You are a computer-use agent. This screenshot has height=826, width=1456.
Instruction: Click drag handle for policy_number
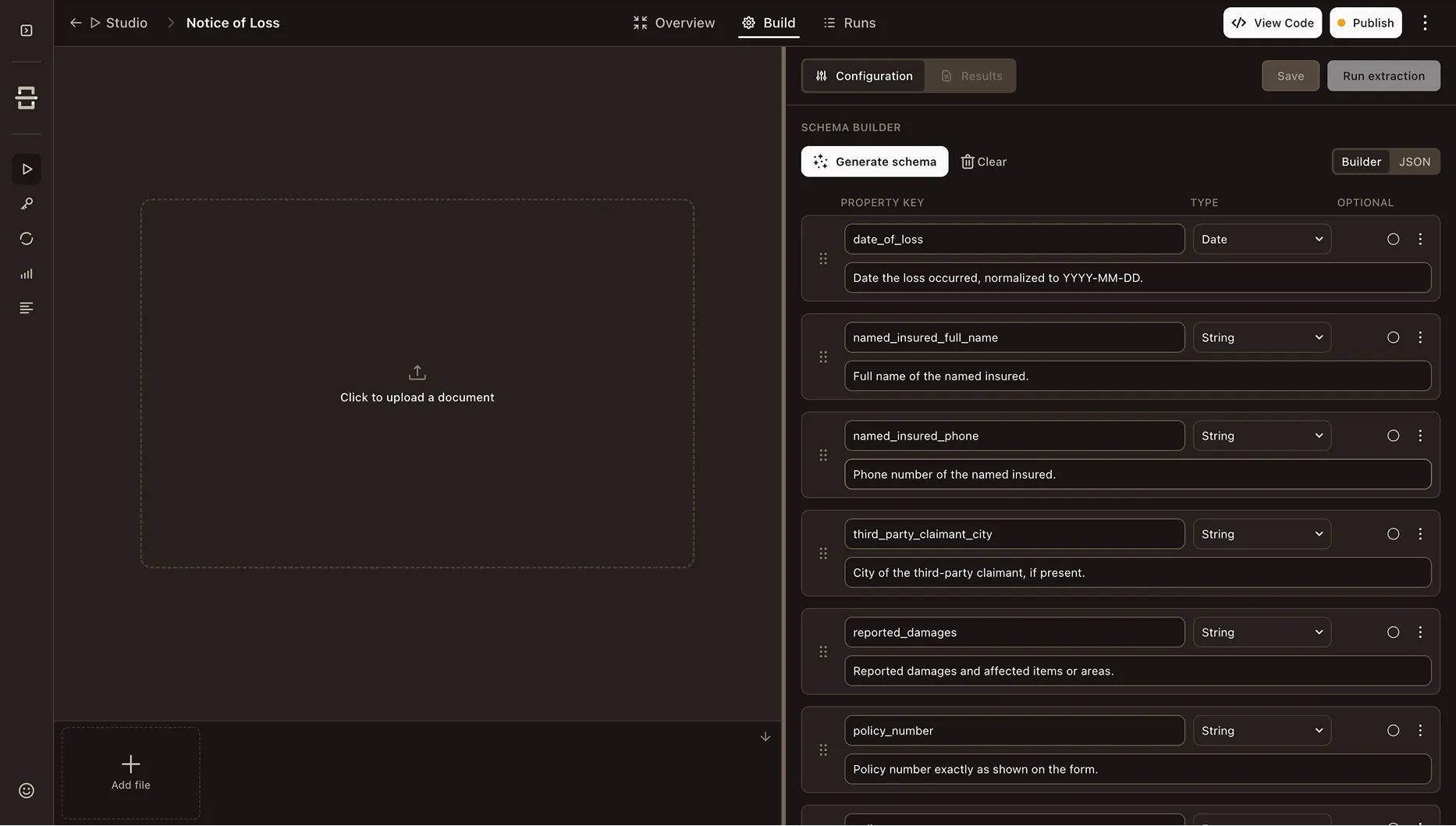(823, 750)
